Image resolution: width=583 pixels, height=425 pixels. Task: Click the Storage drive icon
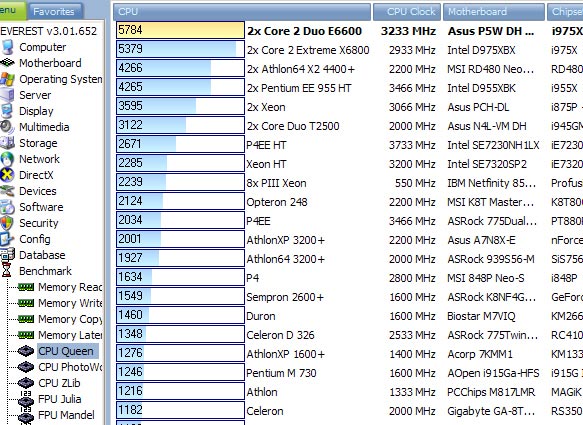pyautogui.click(x=7, y=143)
